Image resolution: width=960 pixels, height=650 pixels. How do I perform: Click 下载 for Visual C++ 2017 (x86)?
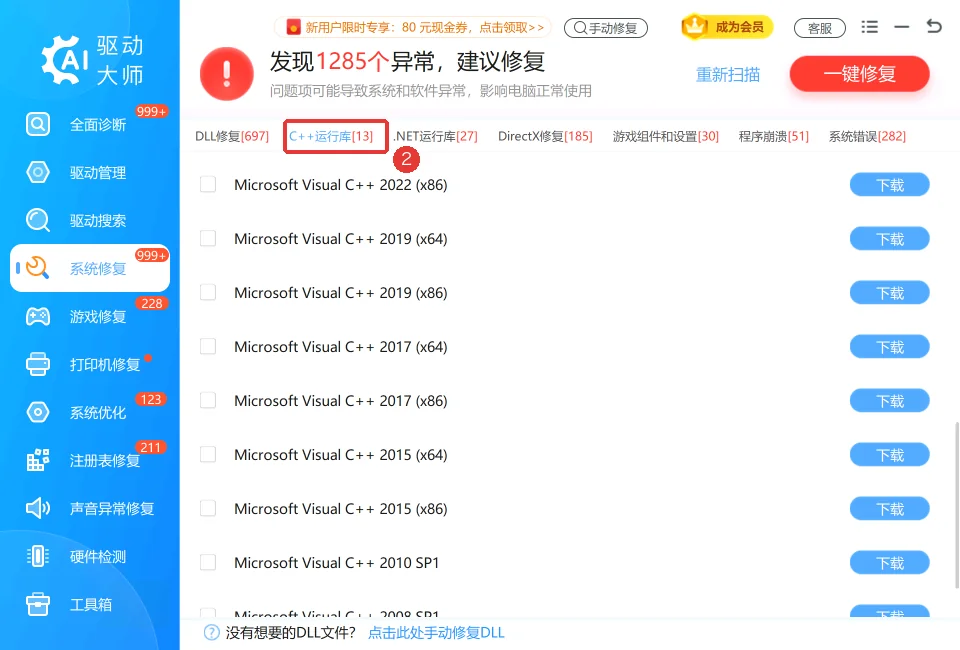[890, 400]
